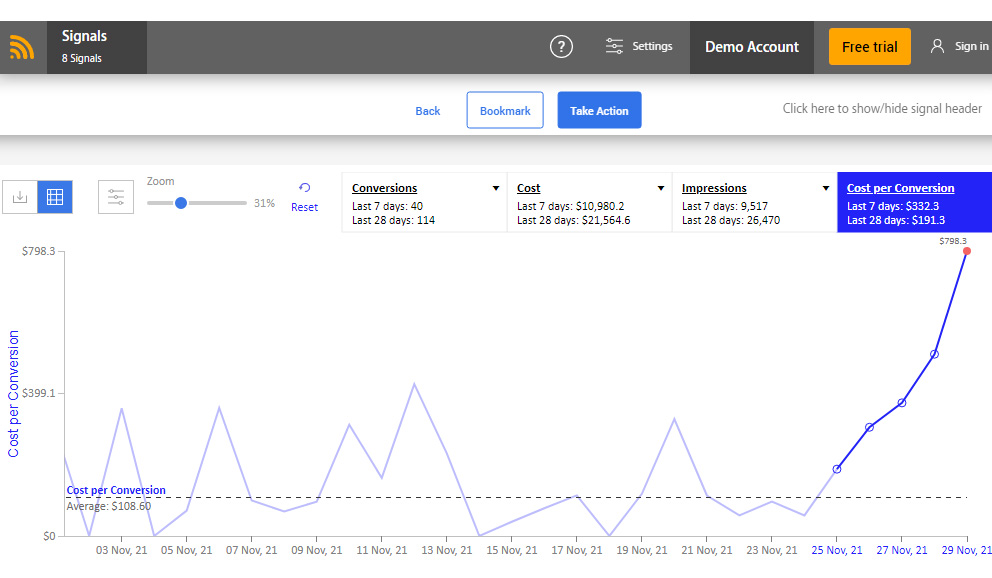Screen dimensions: 992x578
Task: Click the Demo Account button
Action: [752, 47]
